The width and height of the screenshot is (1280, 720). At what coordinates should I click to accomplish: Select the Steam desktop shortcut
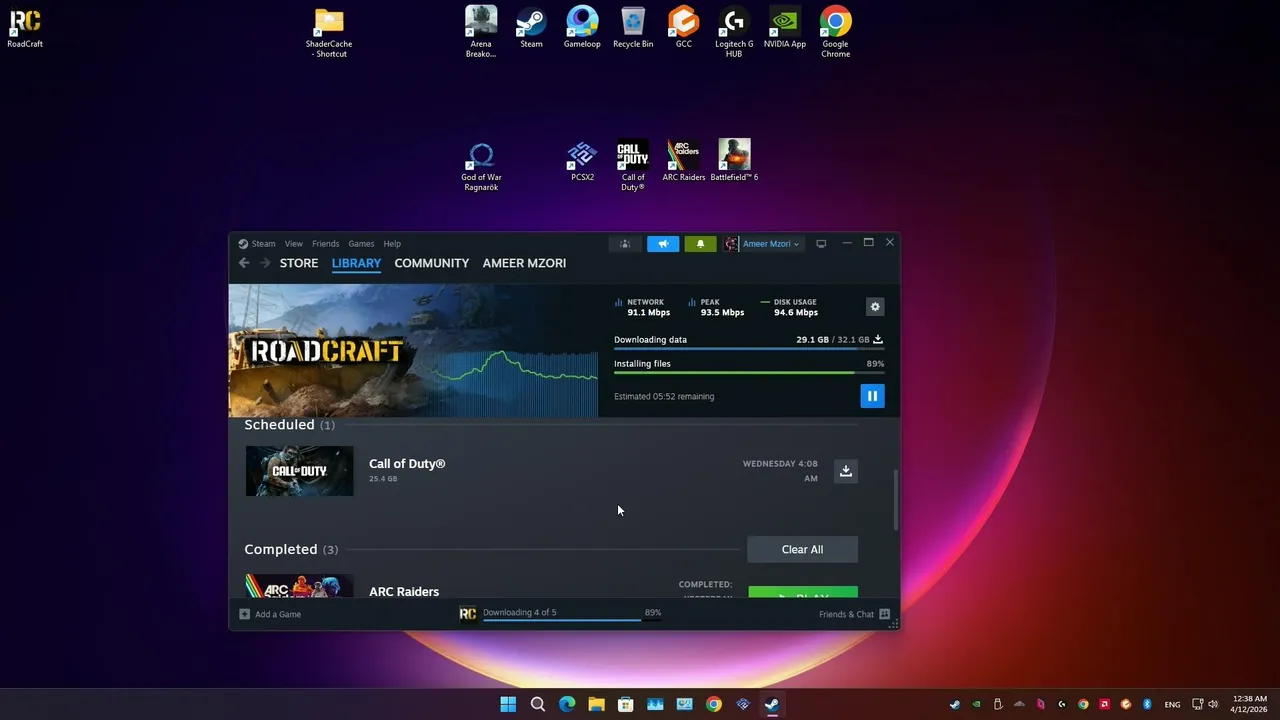pyautogui.click(x=531, y=28)
